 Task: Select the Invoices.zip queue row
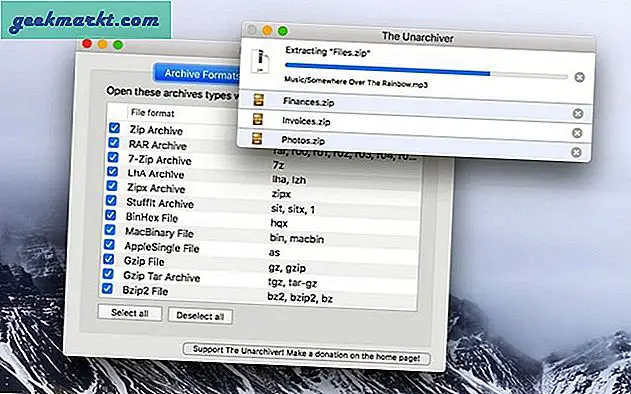click(414, 126)
